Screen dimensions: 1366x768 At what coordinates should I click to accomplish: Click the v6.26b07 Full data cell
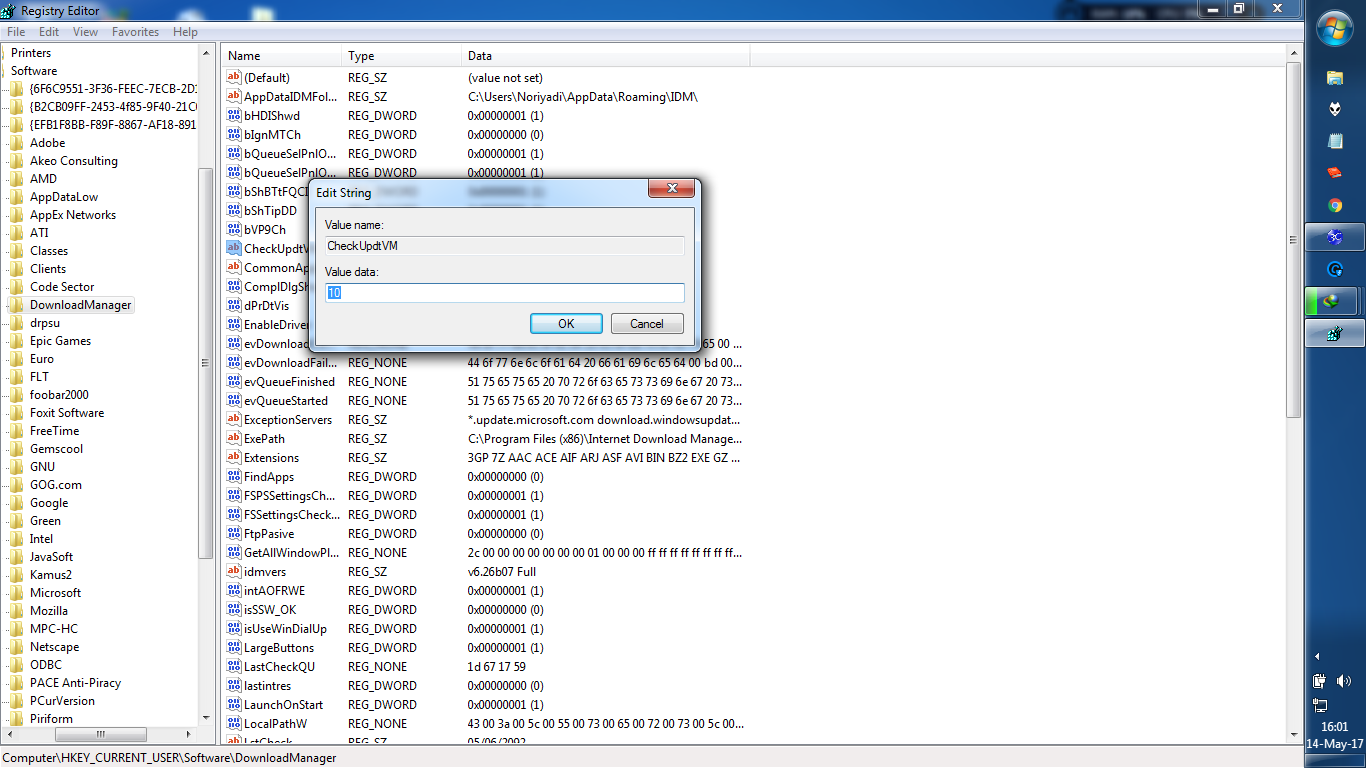click(502, 571)
